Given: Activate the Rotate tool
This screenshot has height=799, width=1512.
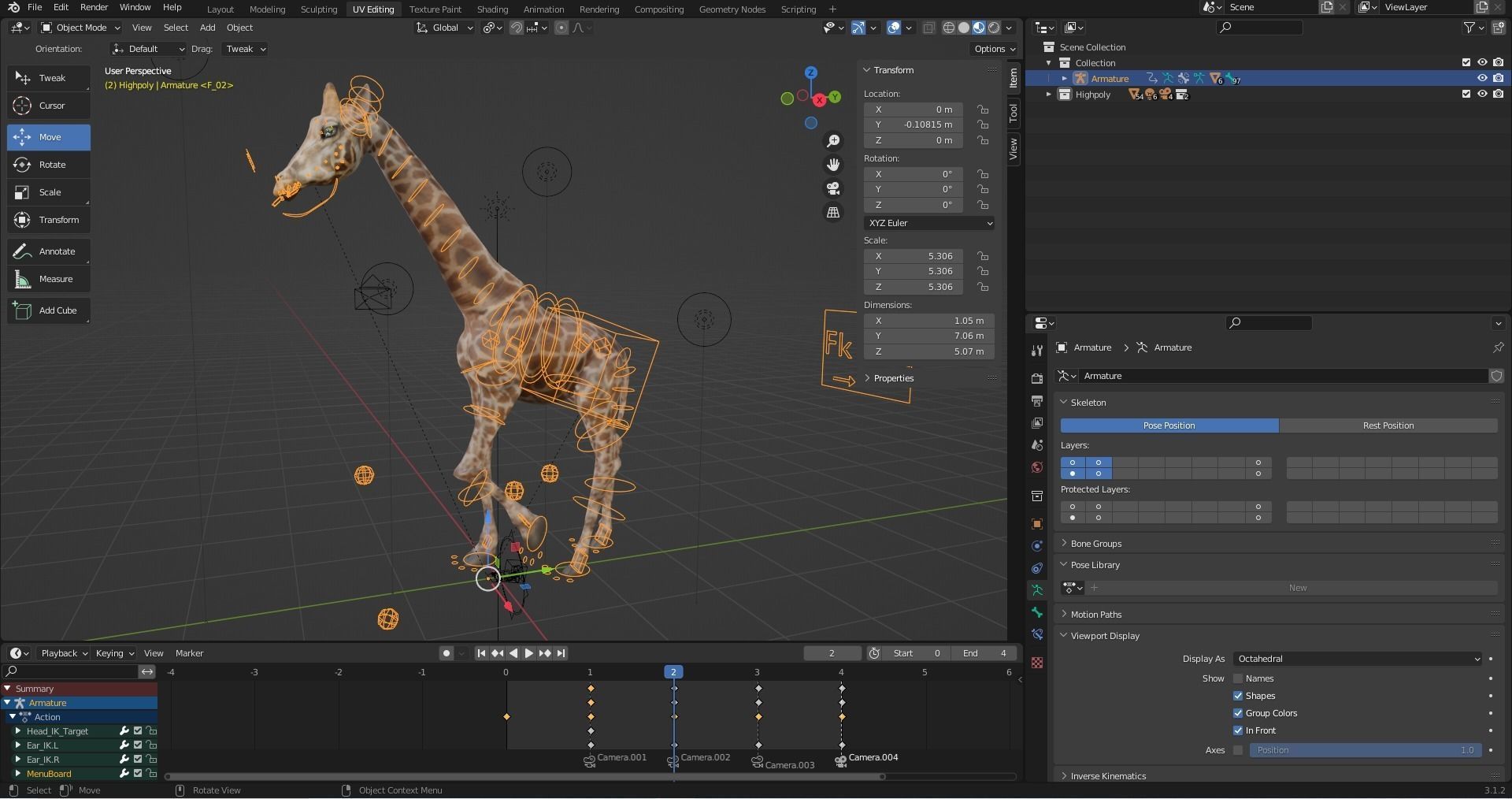Looking at the screenshot, I should (x=49, y=165).
